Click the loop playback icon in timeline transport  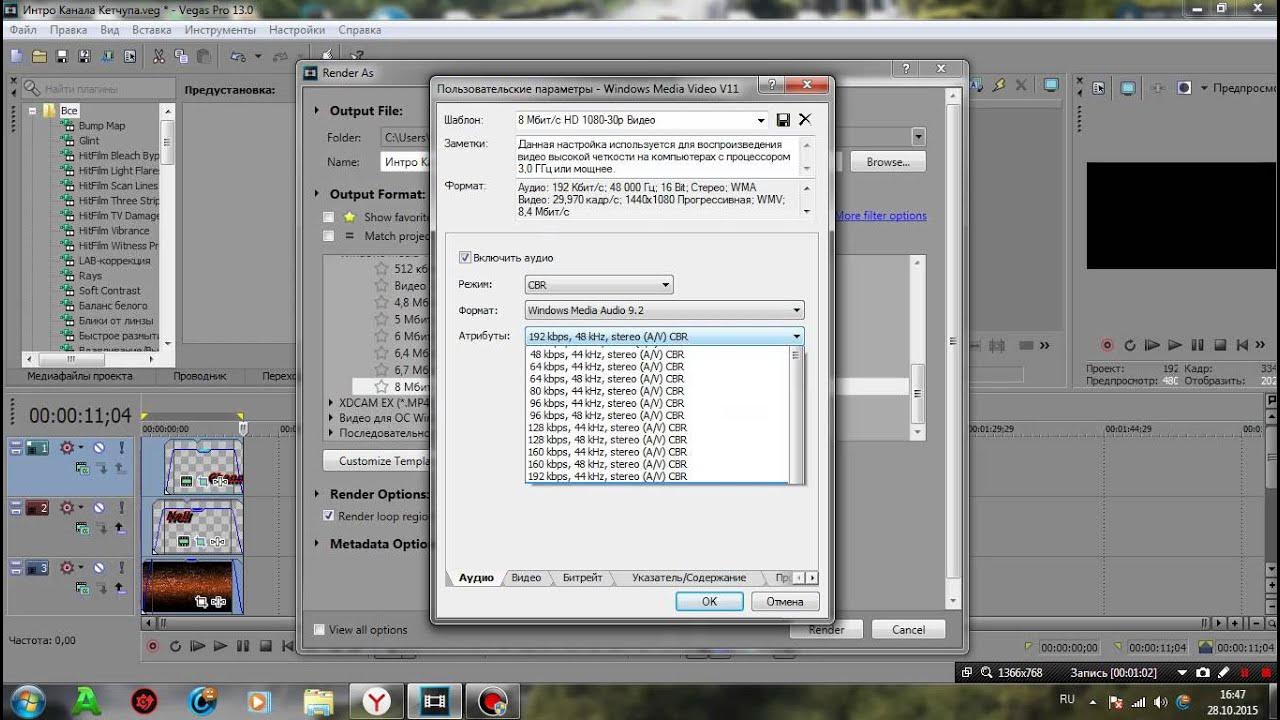175,646
